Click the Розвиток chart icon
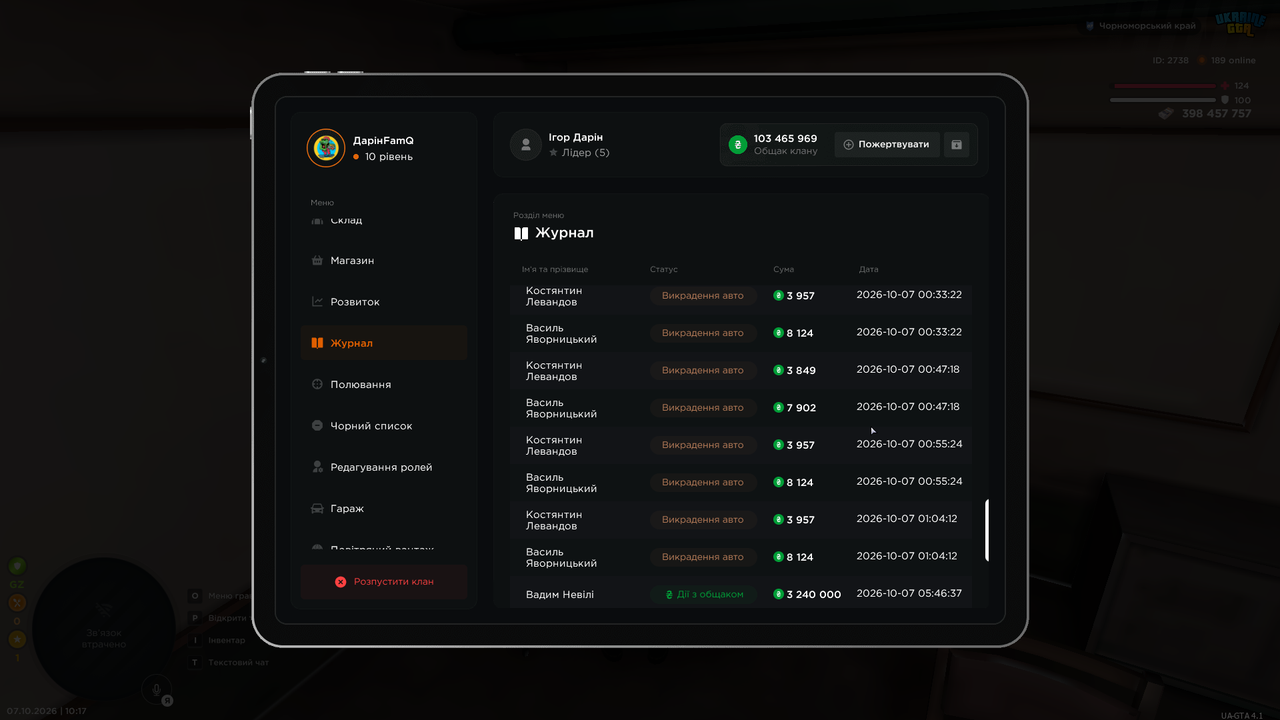The width and height of the screenshot is (1280, 720). pyautogui.click(x=317, y=302)
